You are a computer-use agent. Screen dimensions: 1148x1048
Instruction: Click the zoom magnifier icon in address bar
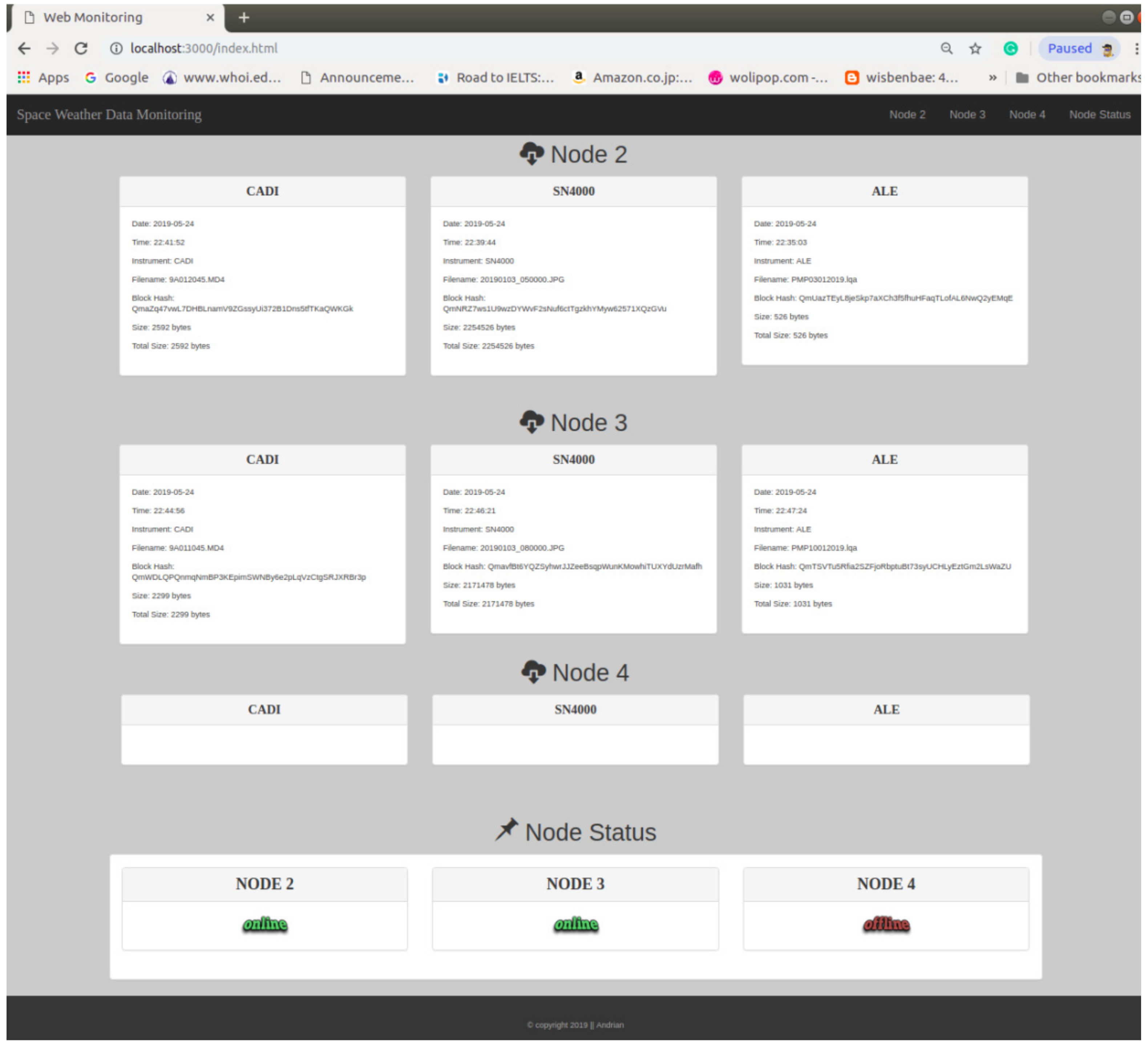[946, 48]
